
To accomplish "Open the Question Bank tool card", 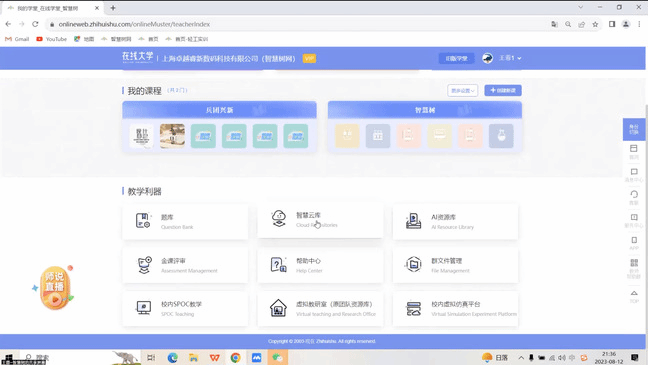I will tap(185, 222).
